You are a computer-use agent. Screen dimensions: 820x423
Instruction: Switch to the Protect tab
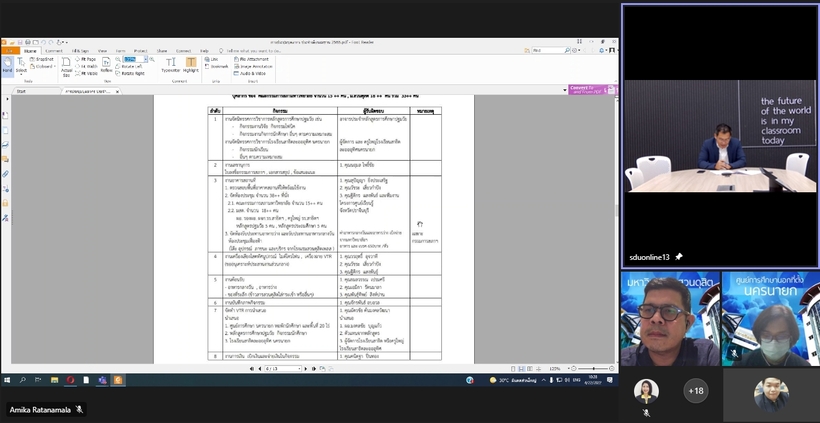140,51
